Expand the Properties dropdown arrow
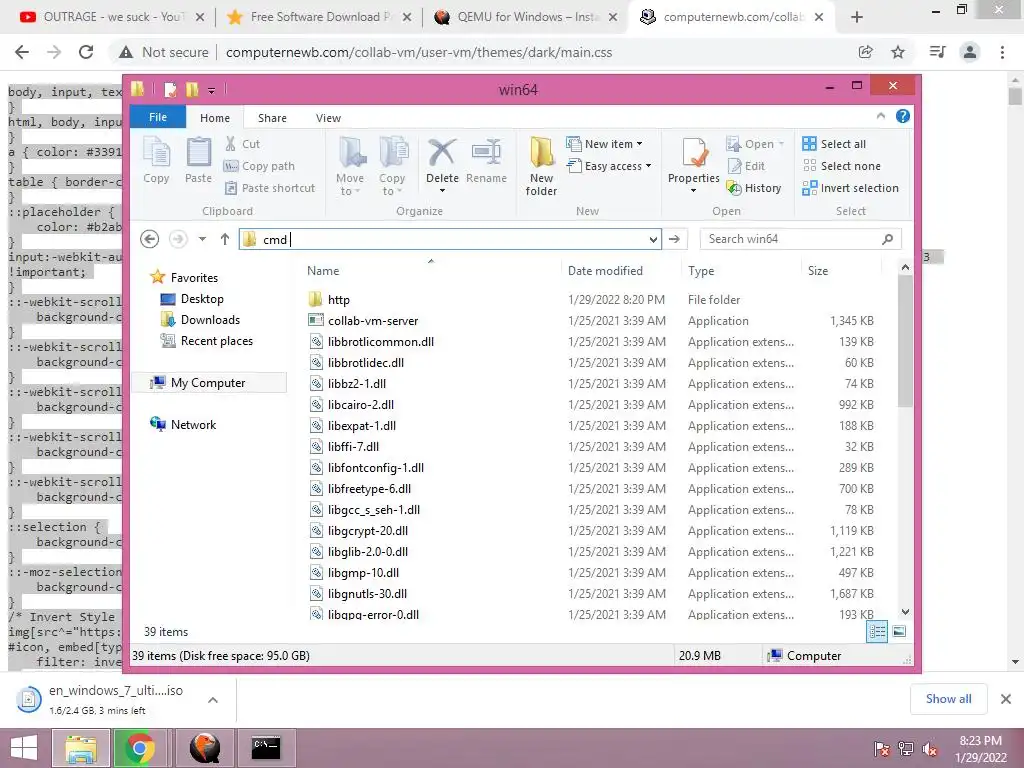1024x768 pixels. (x=694, y=191)
